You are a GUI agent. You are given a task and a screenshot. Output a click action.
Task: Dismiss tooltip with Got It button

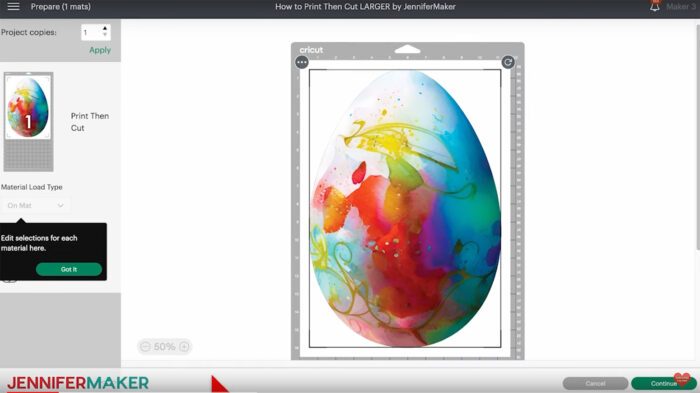[x=69, y=269]
